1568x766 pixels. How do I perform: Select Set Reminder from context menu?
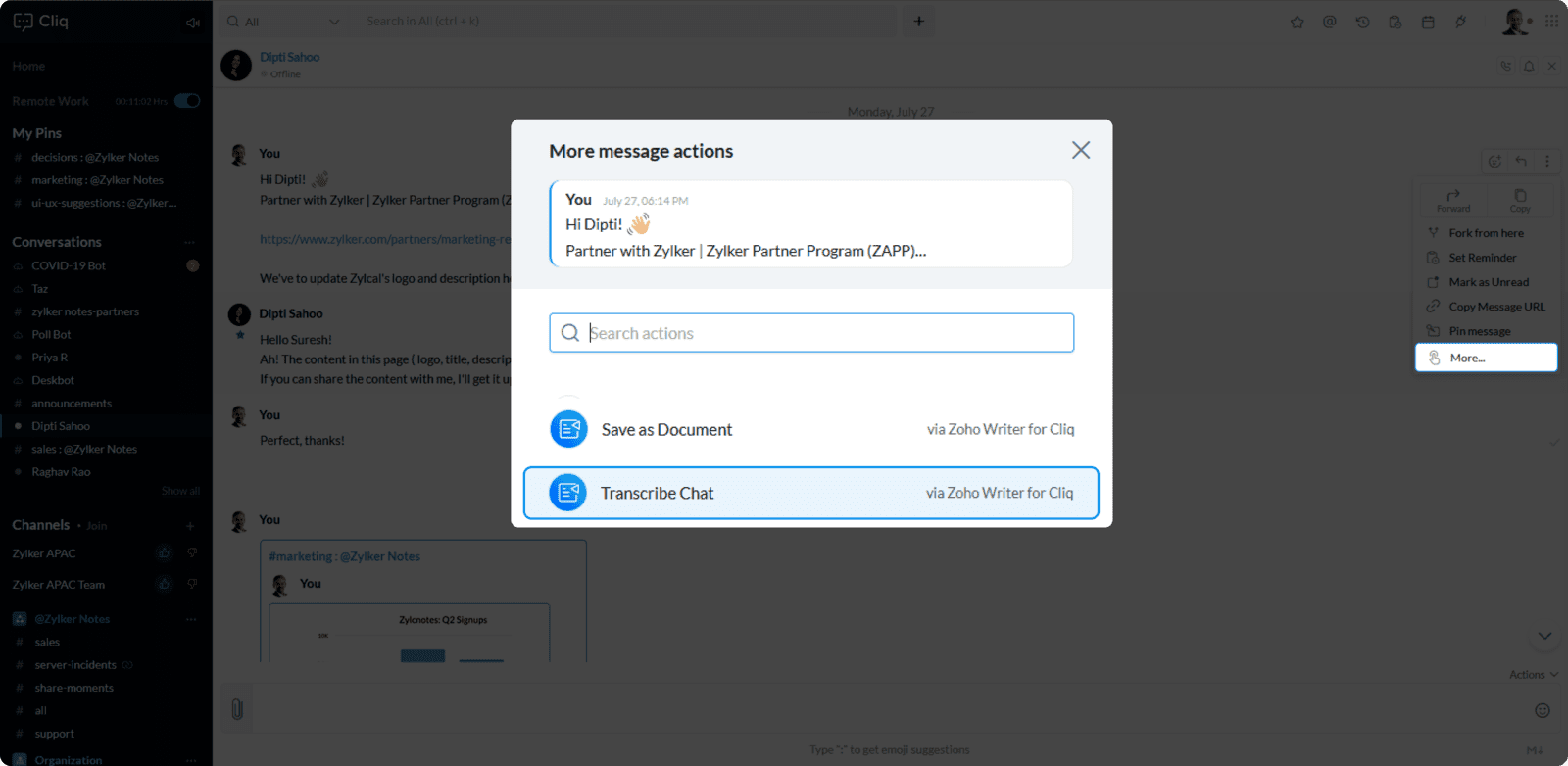1482,258
